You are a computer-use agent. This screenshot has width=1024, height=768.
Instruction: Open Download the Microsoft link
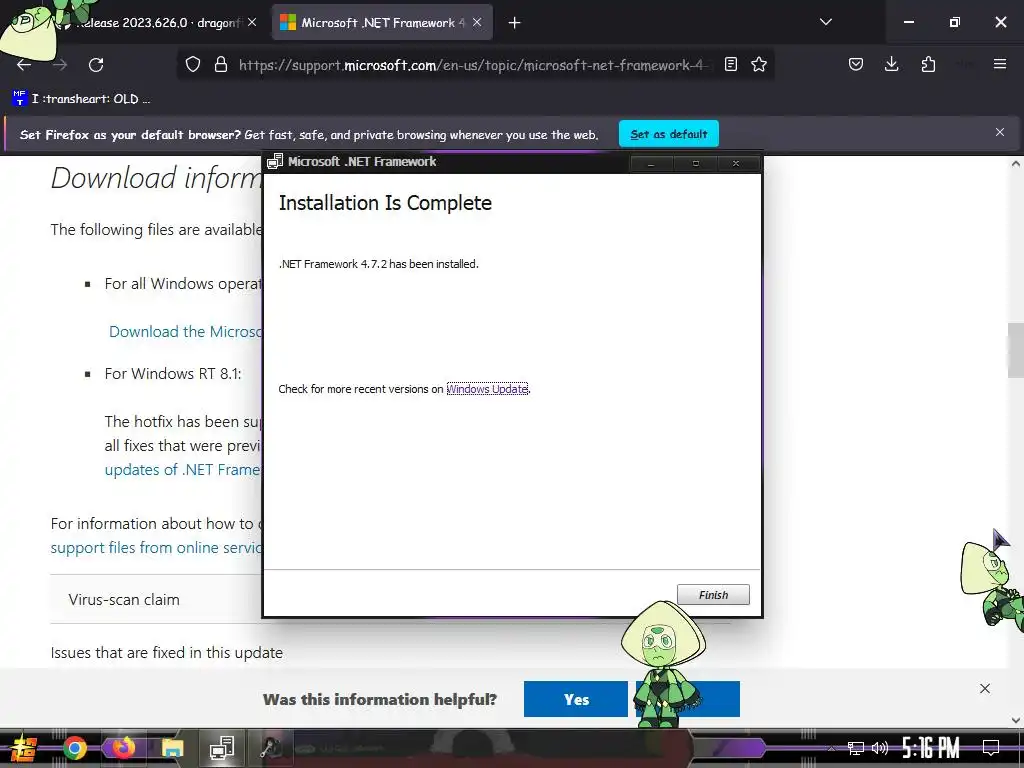185,332
